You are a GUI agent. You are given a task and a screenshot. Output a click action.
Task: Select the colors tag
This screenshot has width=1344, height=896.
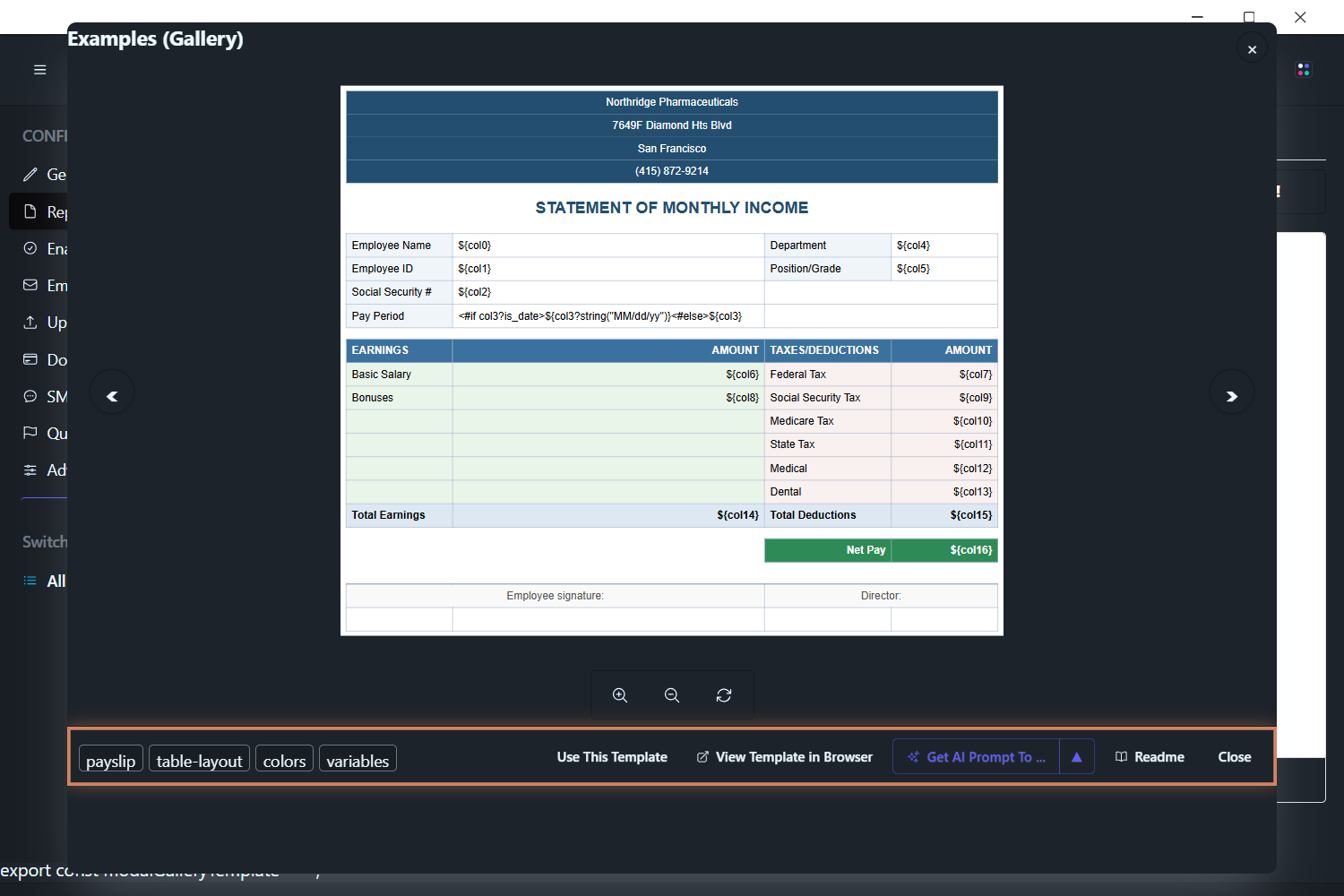tap(284, 760)
